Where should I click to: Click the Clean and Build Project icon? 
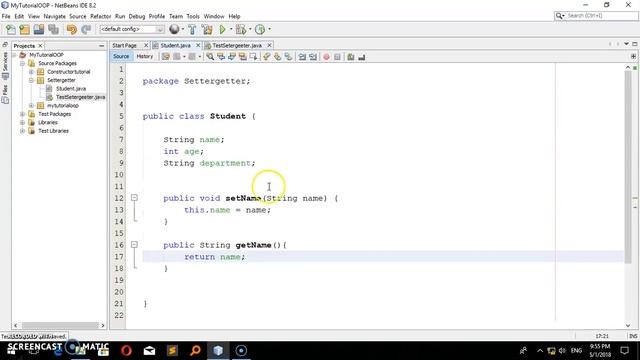pos(207,29)
